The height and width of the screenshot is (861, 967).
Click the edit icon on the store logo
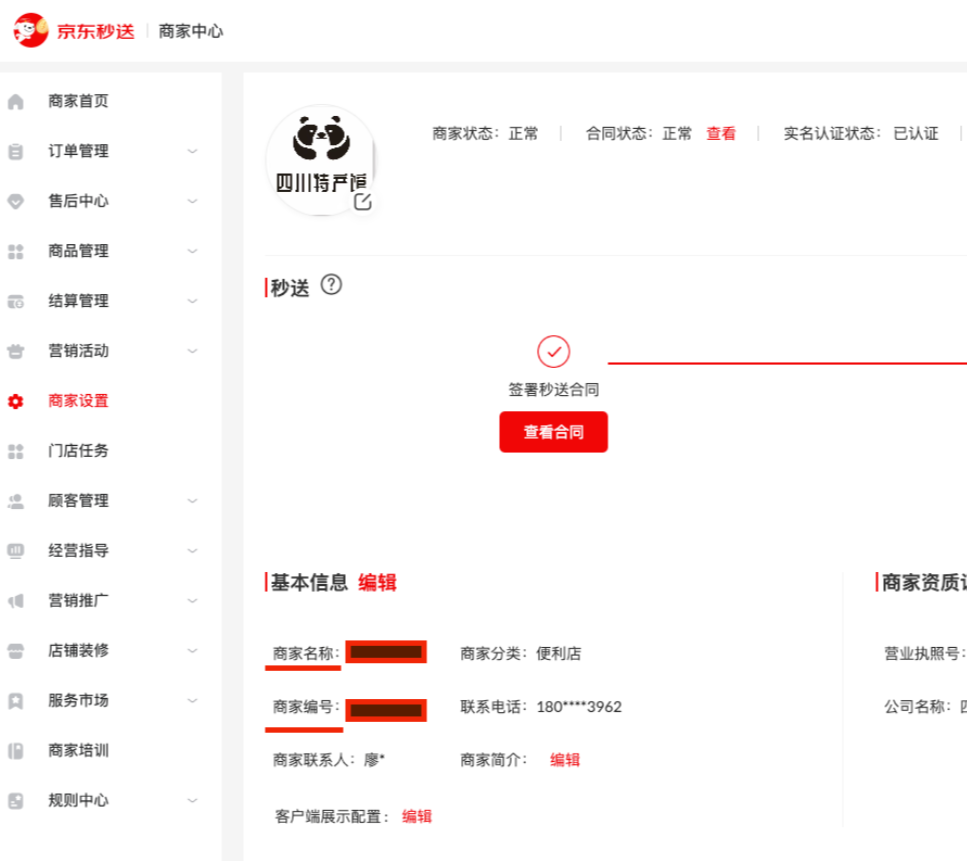coord(363,201)
